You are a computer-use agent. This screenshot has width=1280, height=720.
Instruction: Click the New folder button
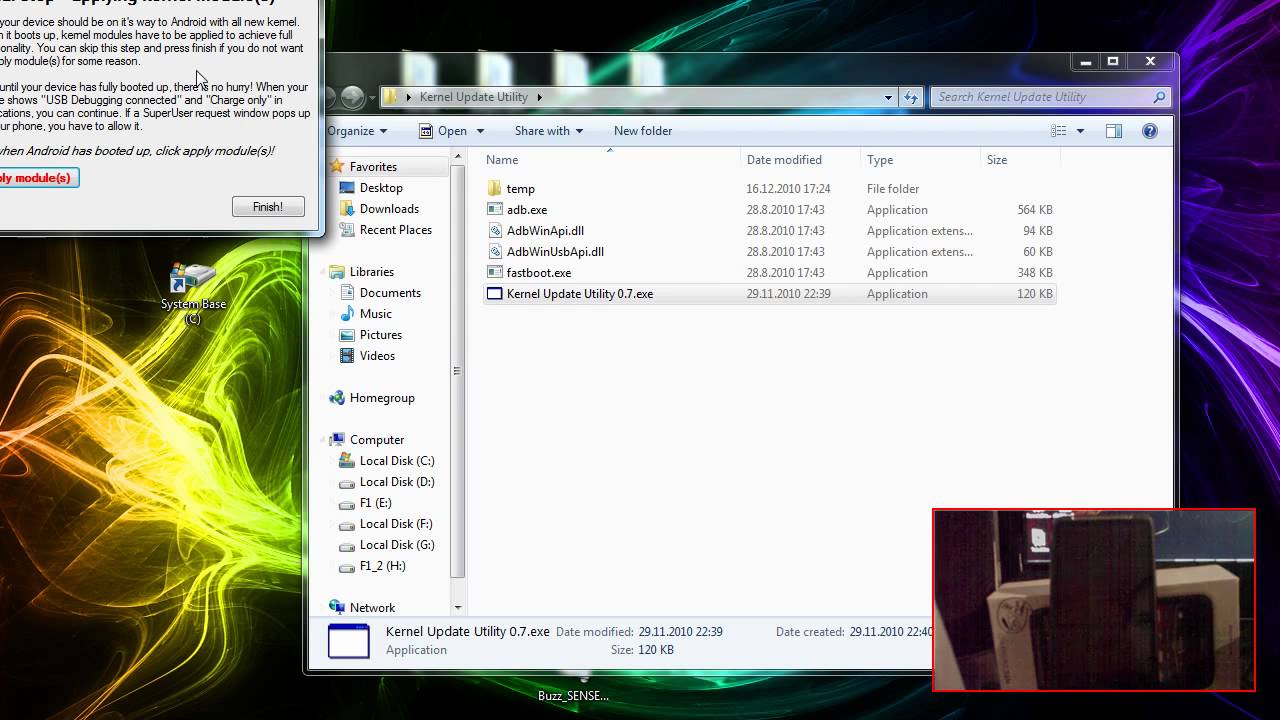(643, 131)
